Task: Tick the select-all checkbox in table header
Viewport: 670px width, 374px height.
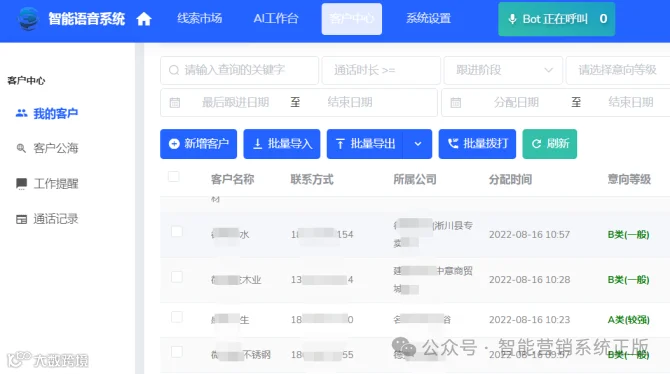Action: tap(173, 177)
